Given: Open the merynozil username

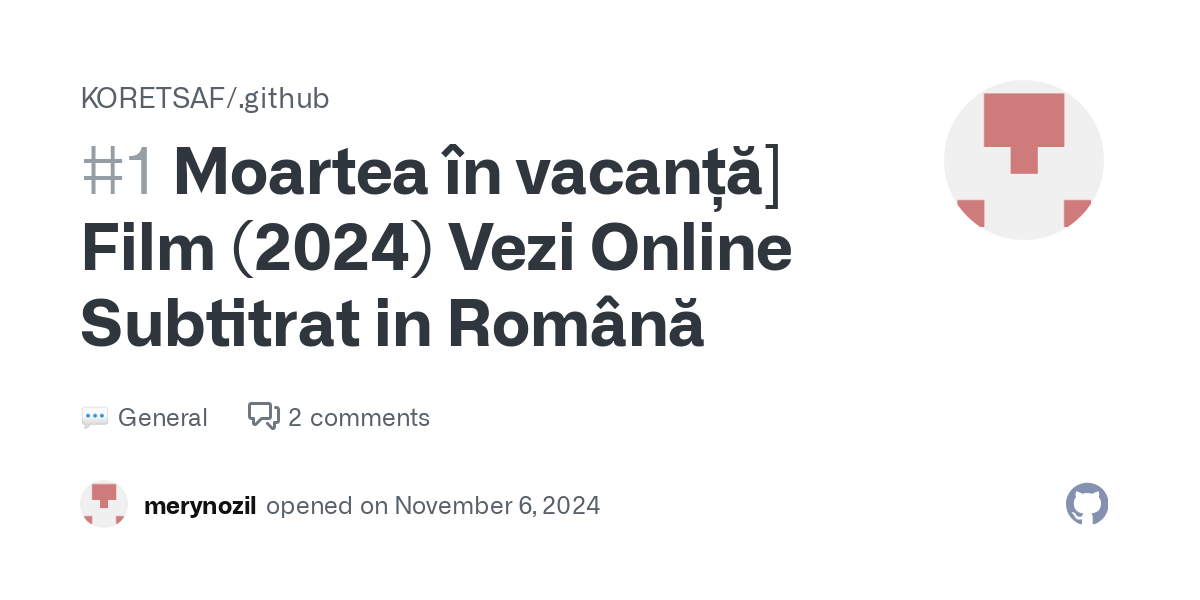Looking at the screenshot, I should [200, 505].
